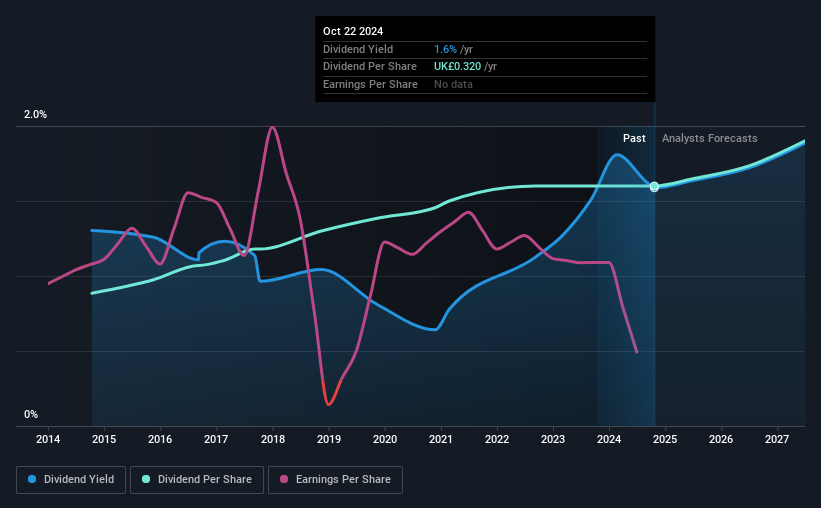Click the tooltip date 'Oct 22 2024'

click(x=353, y=31)
